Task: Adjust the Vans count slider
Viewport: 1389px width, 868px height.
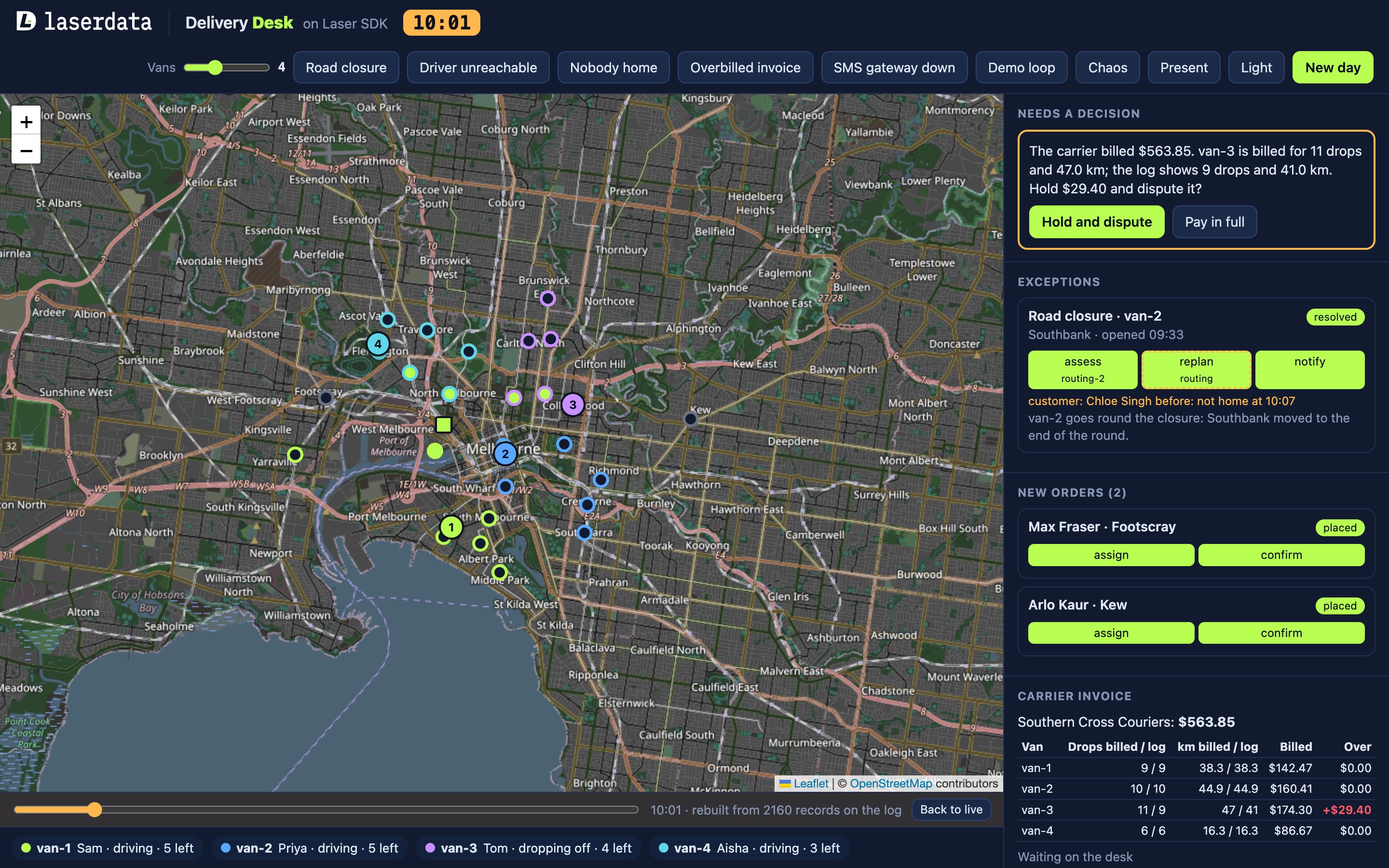Action: [226, 68]
